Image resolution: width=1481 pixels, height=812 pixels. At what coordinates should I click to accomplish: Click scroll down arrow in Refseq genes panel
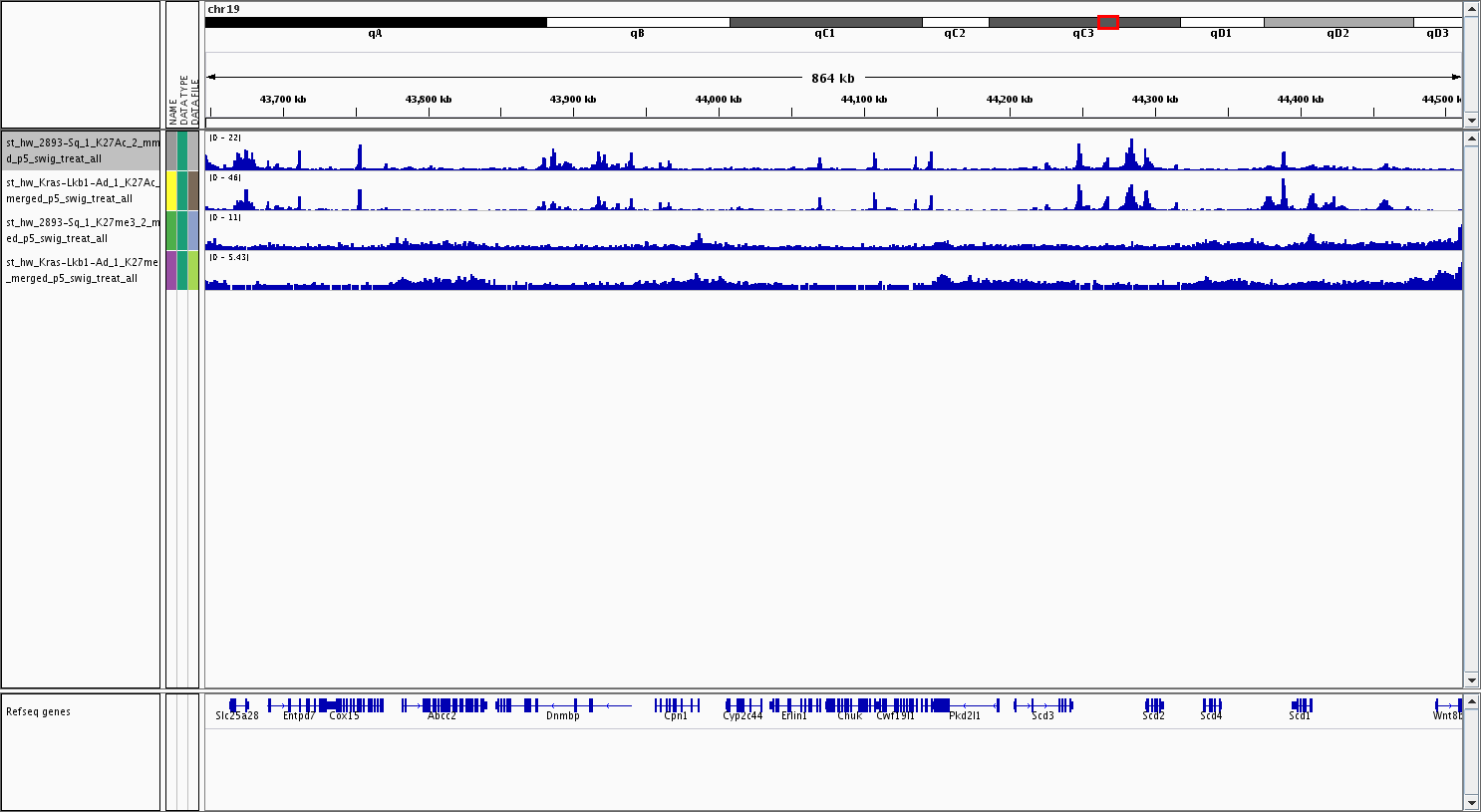point(1471,802)
